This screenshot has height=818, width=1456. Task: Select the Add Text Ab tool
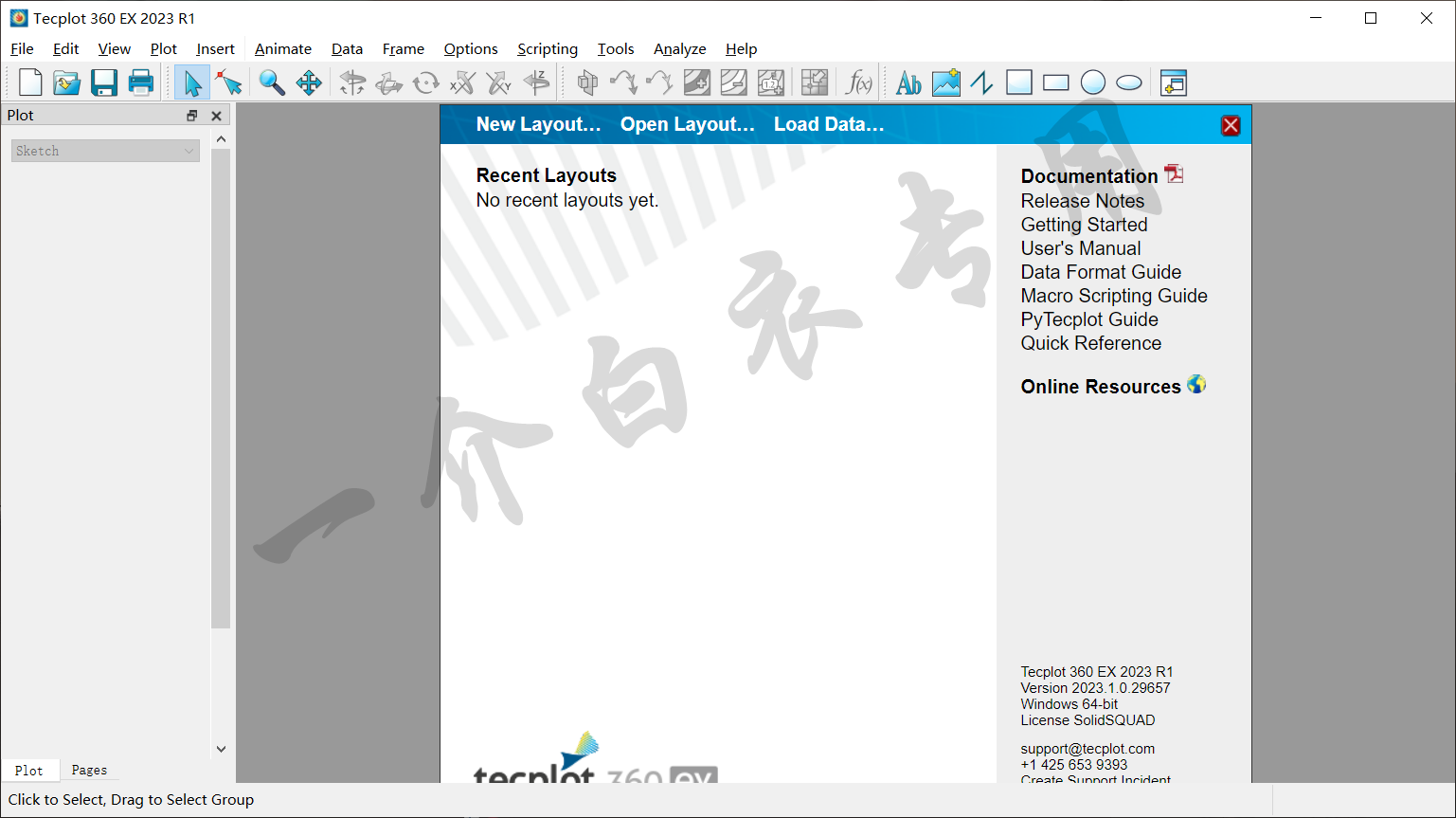[x=908, y=83]
